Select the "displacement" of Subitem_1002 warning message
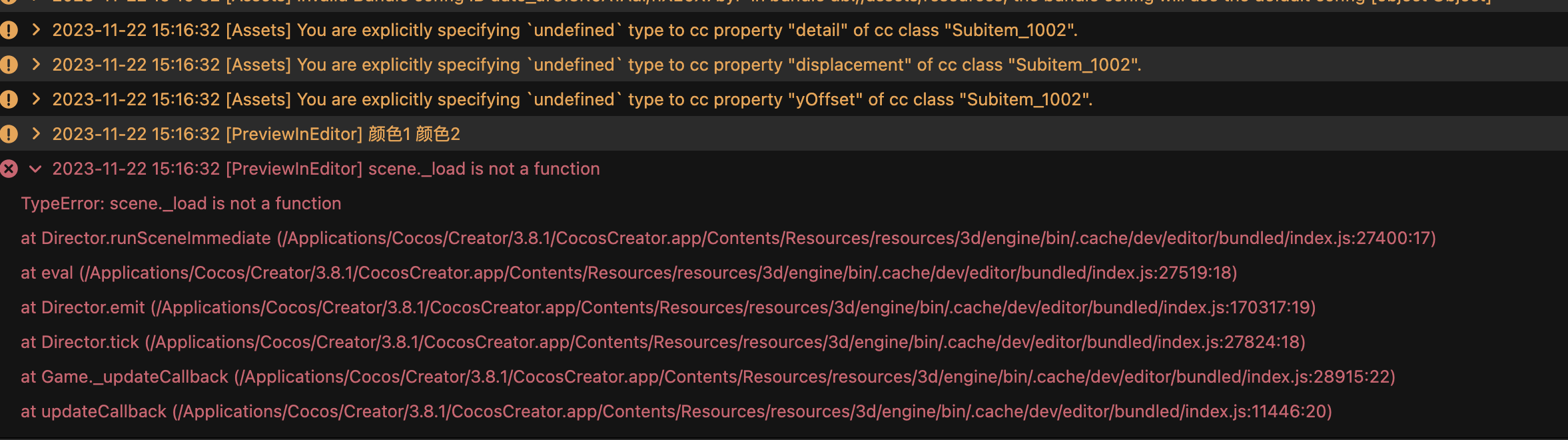Screen dimensions: 1568x440 597,65
